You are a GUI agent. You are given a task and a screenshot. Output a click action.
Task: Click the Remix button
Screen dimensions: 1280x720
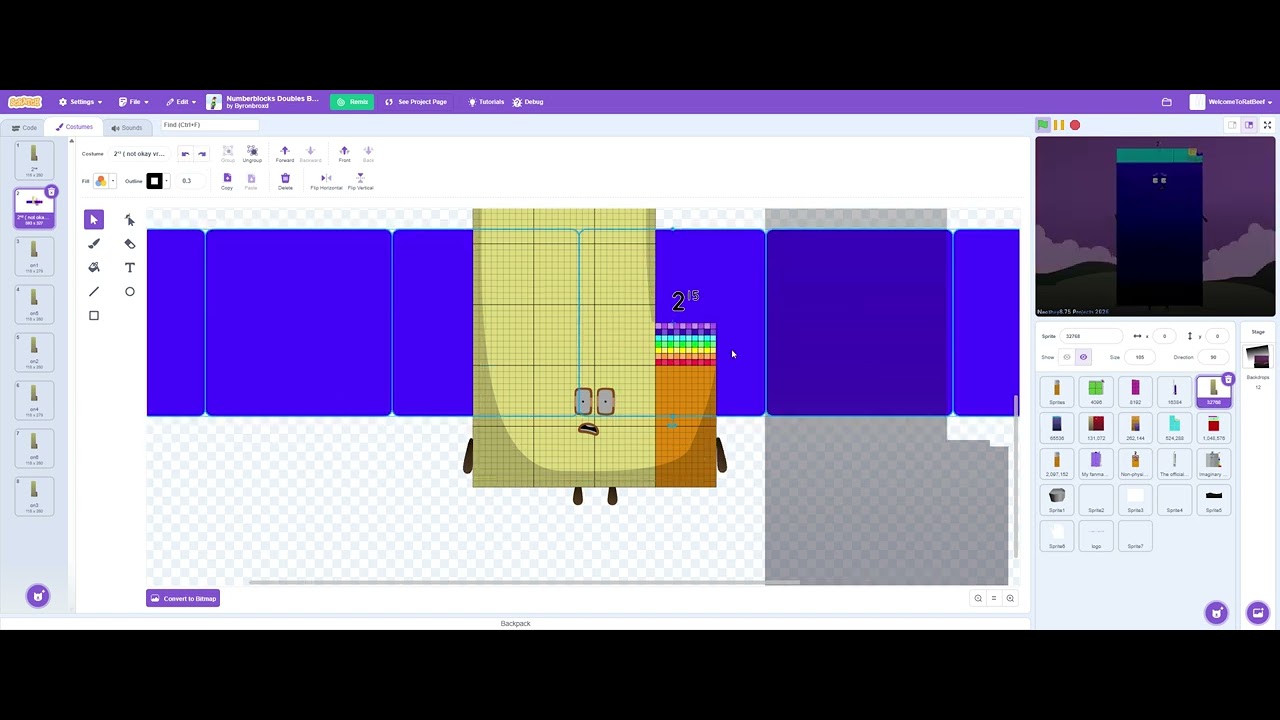click(352, 102)
